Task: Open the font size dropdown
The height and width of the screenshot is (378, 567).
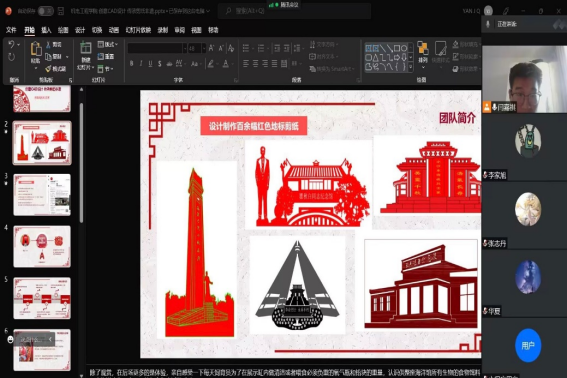Action: click(204, 48)
